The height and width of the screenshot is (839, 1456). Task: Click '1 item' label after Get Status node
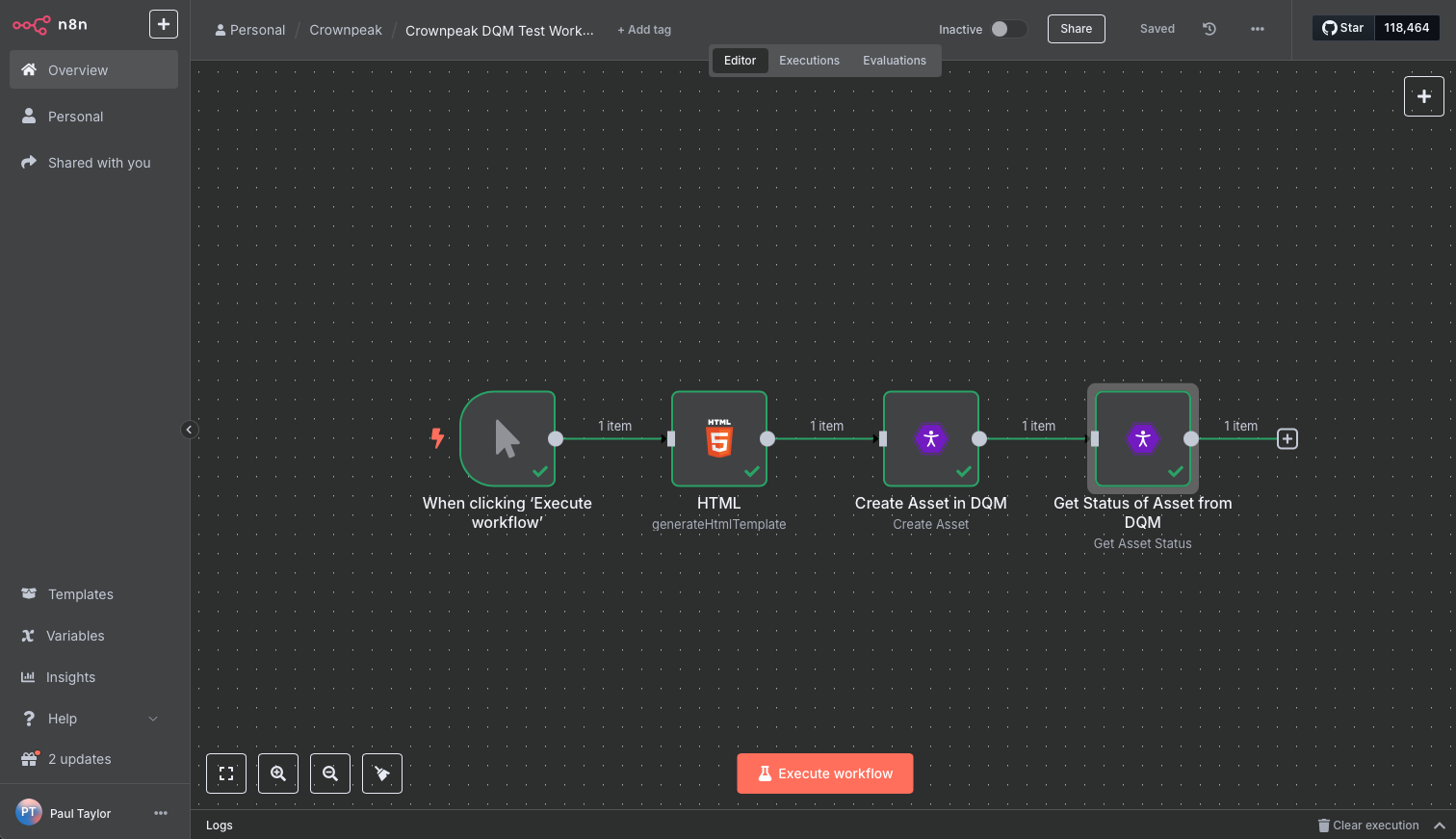pos(1240,426)
